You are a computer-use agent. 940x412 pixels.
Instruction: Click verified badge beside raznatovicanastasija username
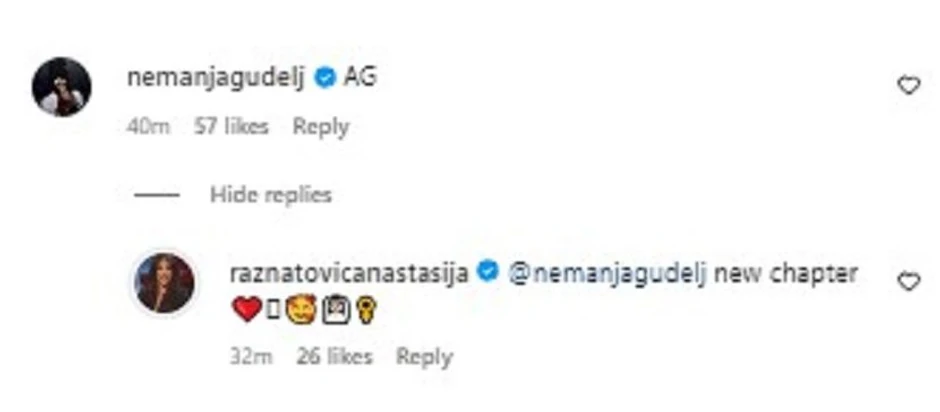488,273
